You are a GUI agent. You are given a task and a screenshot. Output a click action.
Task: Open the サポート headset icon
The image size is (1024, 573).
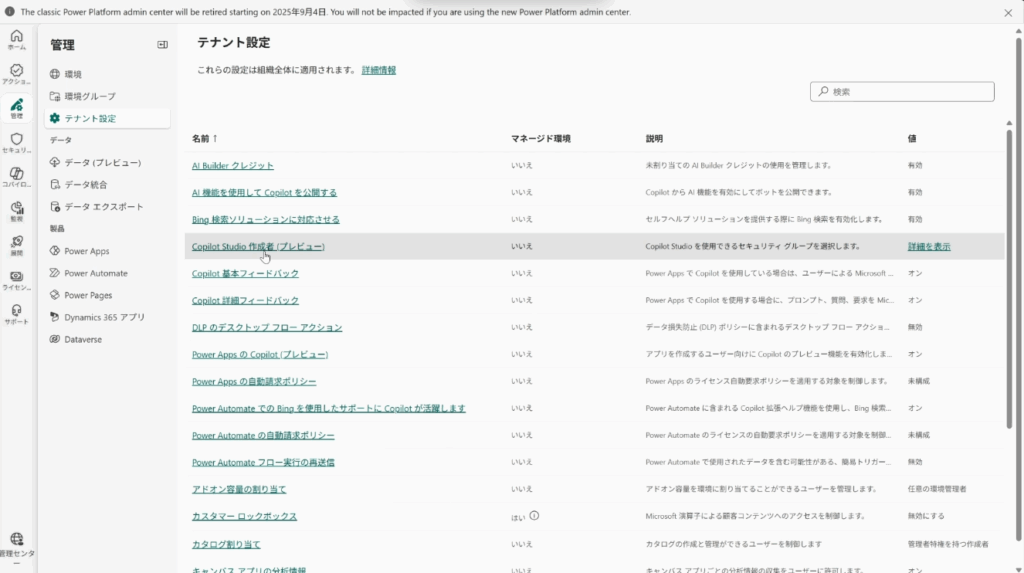[x=16, y=313]
